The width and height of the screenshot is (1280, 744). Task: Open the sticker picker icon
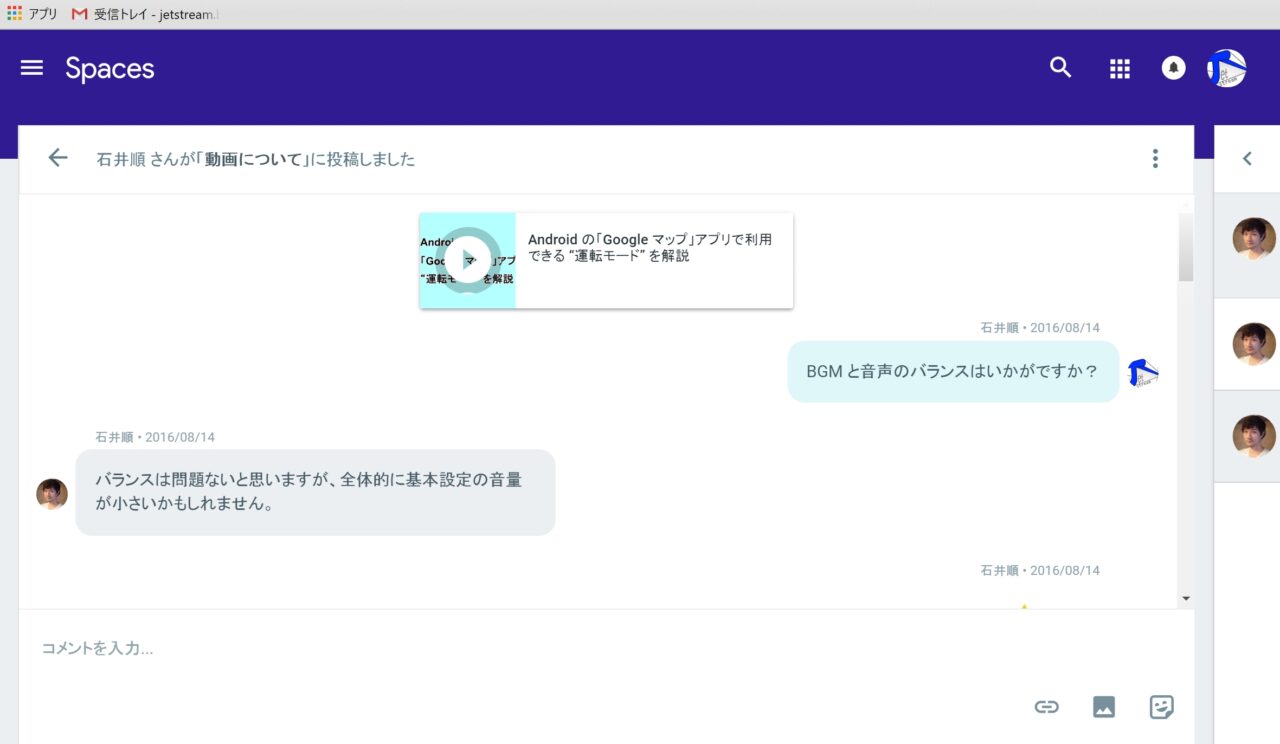(1161, 707)
